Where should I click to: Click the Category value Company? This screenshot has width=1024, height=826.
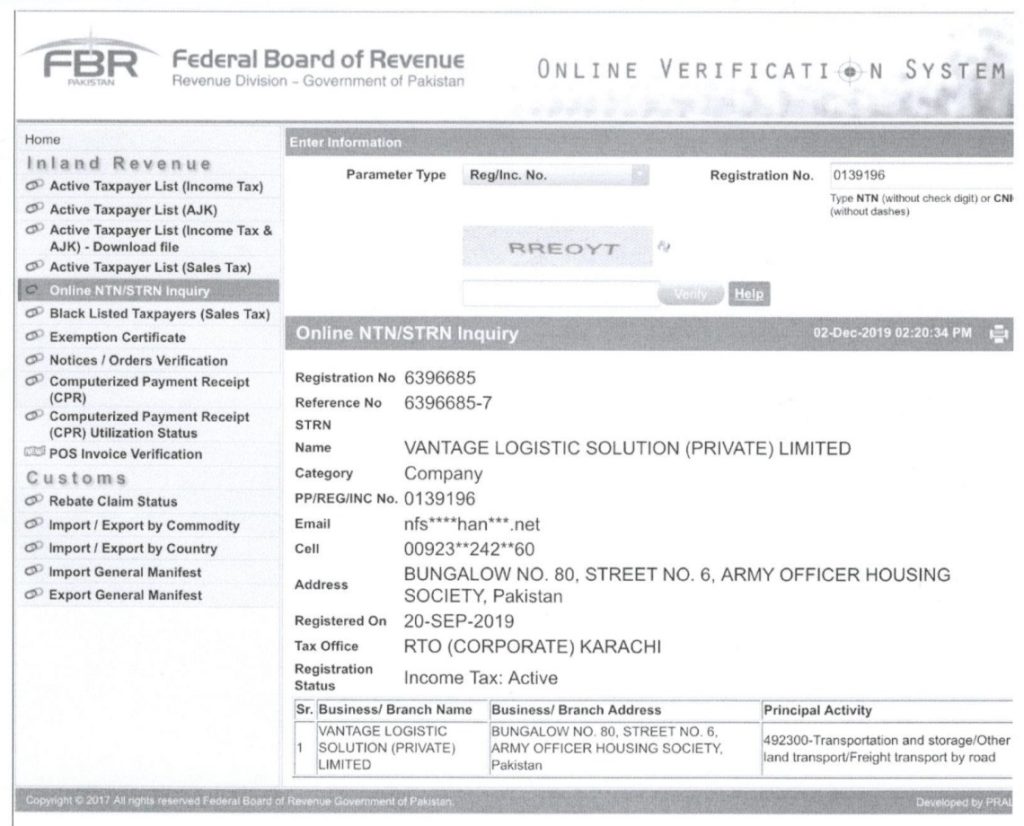point(443,474)
